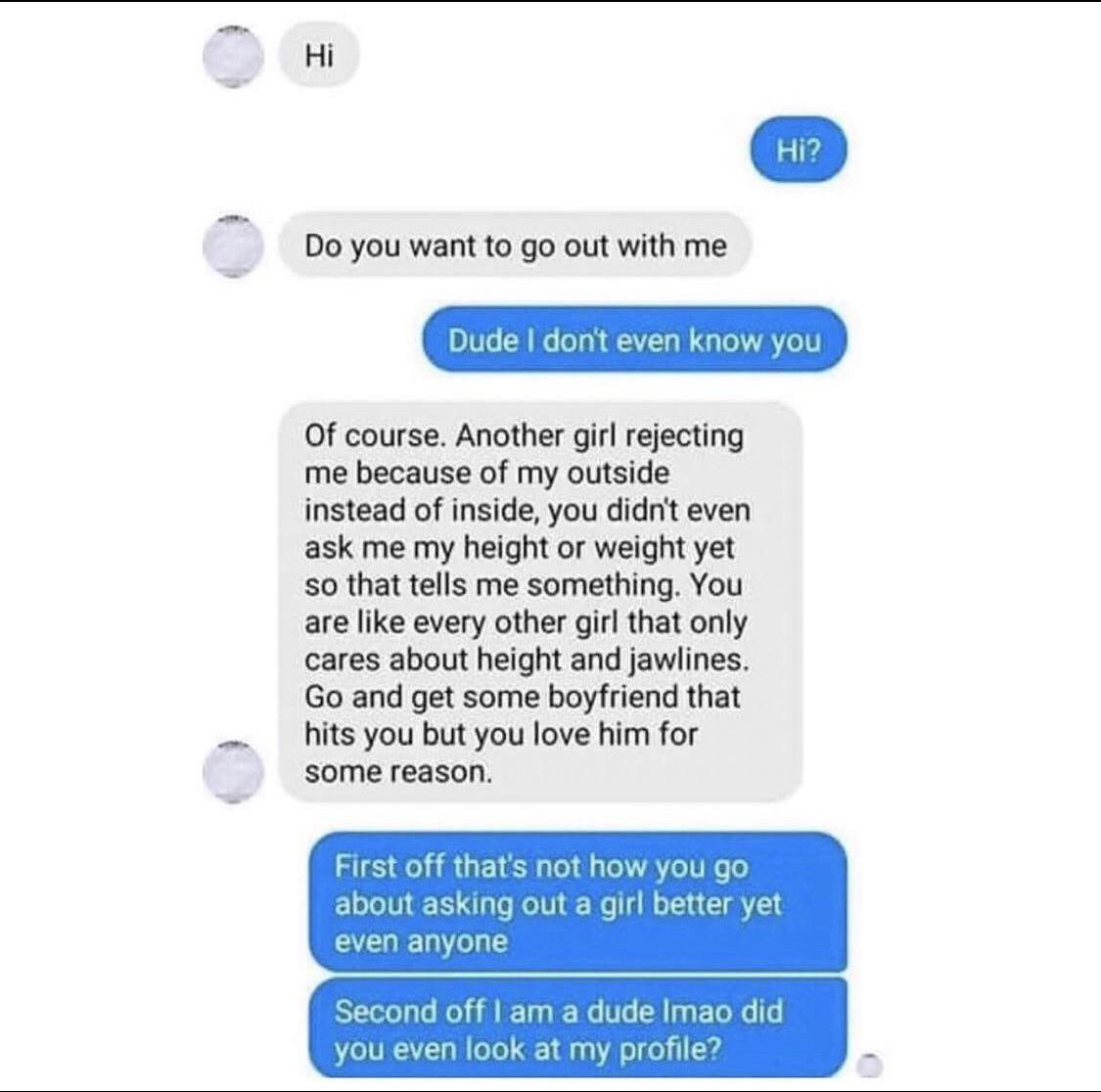1101x1092 pixels.
Task: Click the small read-receipt avatar at the bottom right
Action: coord(870,1066)
